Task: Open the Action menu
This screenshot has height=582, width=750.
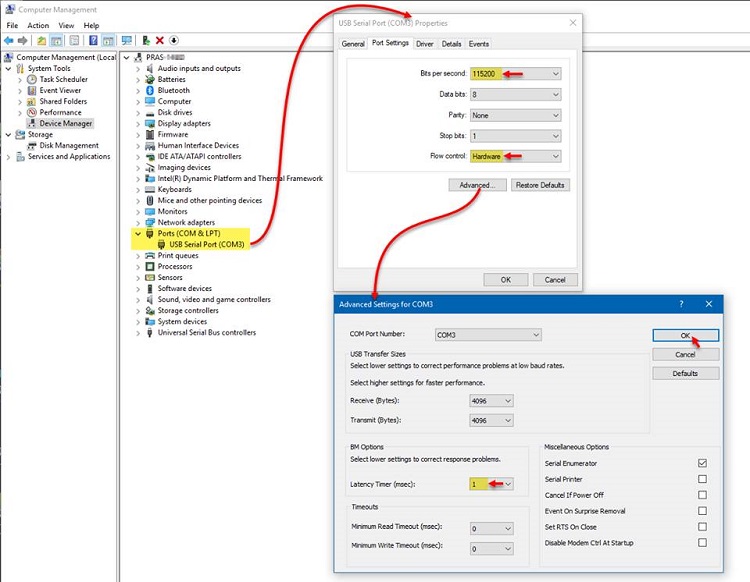Action: coord(38,25)
